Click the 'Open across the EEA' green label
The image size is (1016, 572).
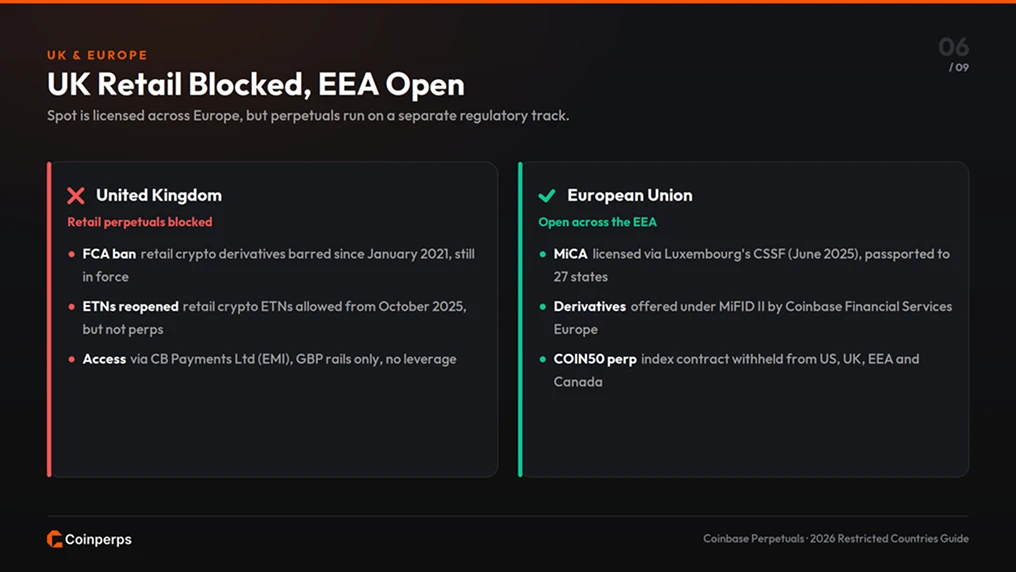tap(597, 222)
